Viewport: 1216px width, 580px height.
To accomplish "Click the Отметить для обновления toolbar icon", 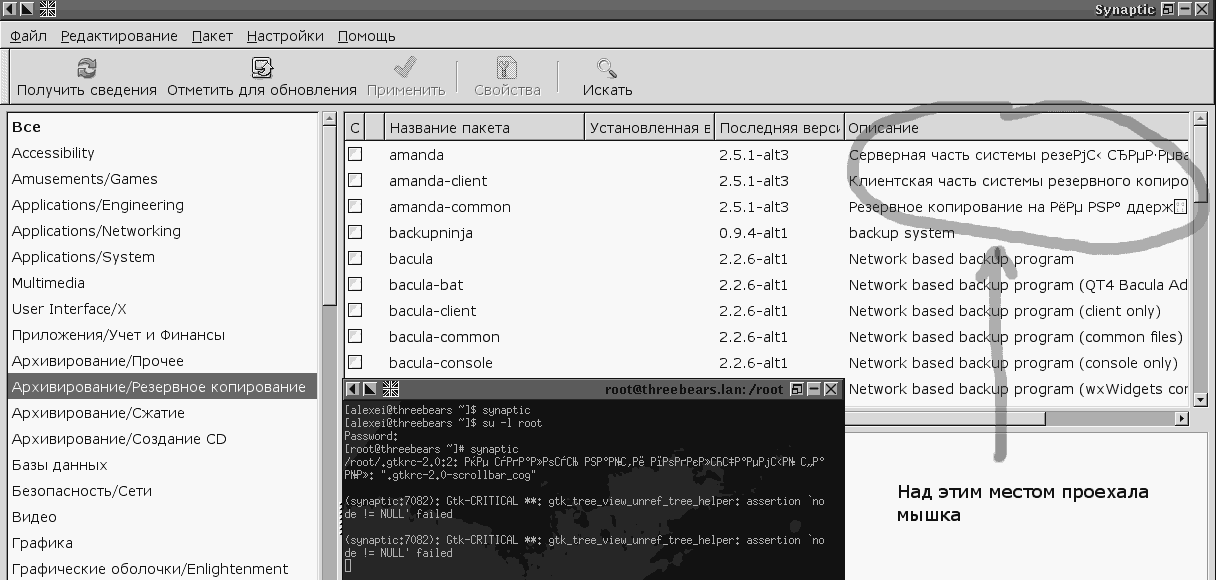I will coord(262,68).
